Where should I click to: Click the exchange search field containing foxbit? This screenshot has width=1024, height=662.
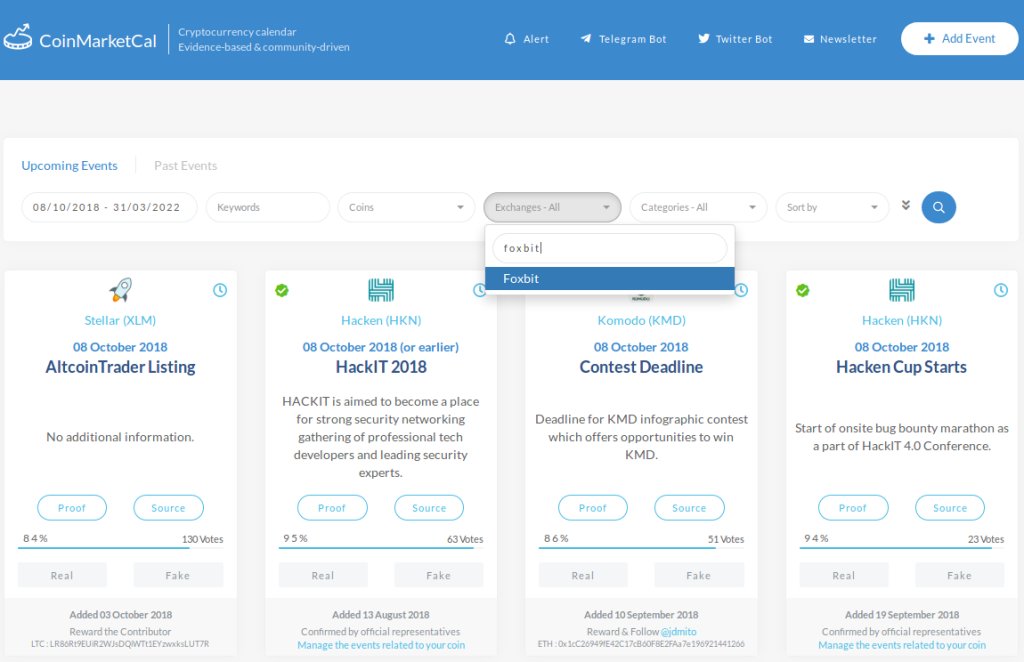(x=610, y=248)
